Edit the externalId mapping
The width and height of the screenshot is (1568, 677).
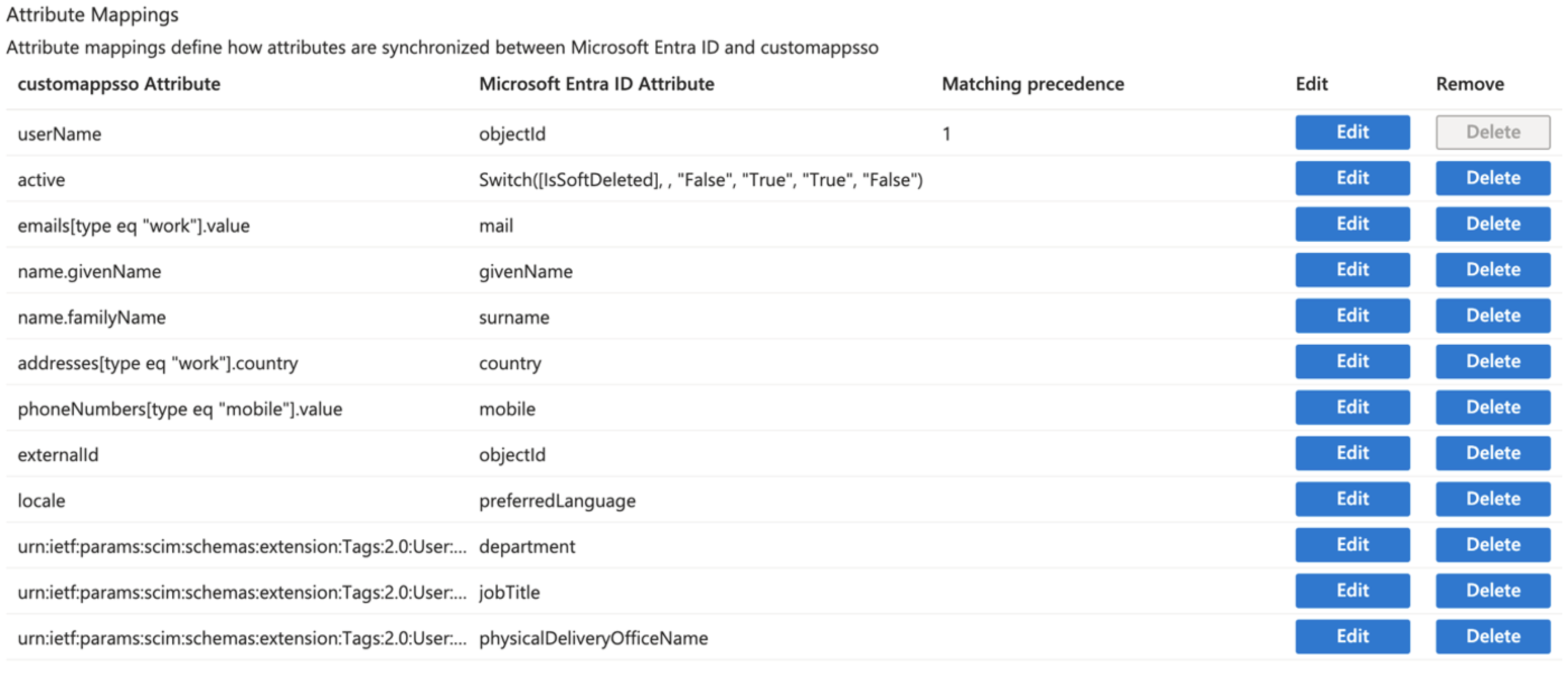(1353, 453)
